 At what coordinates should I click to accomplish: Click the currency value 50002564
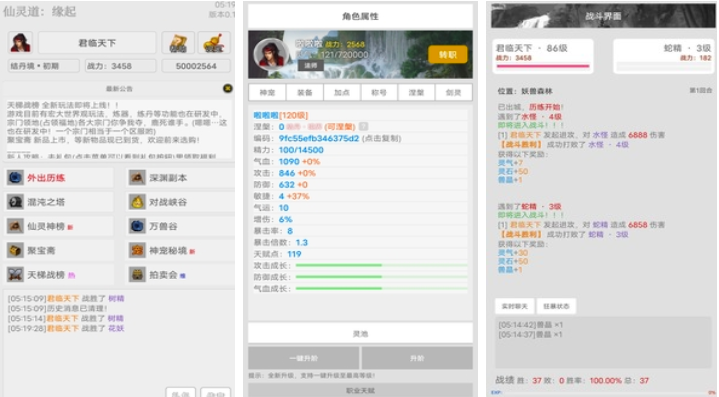(x=196, y=66)
